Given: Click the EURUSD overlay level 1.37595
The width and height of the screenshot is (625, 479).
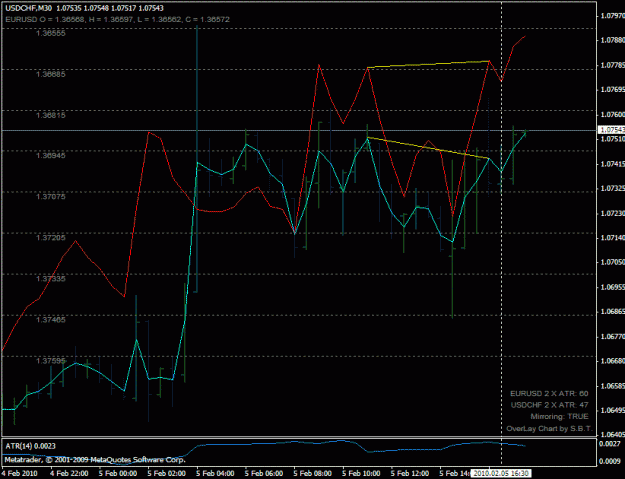Looking at the screenshot, I should (x=51, y=361).
